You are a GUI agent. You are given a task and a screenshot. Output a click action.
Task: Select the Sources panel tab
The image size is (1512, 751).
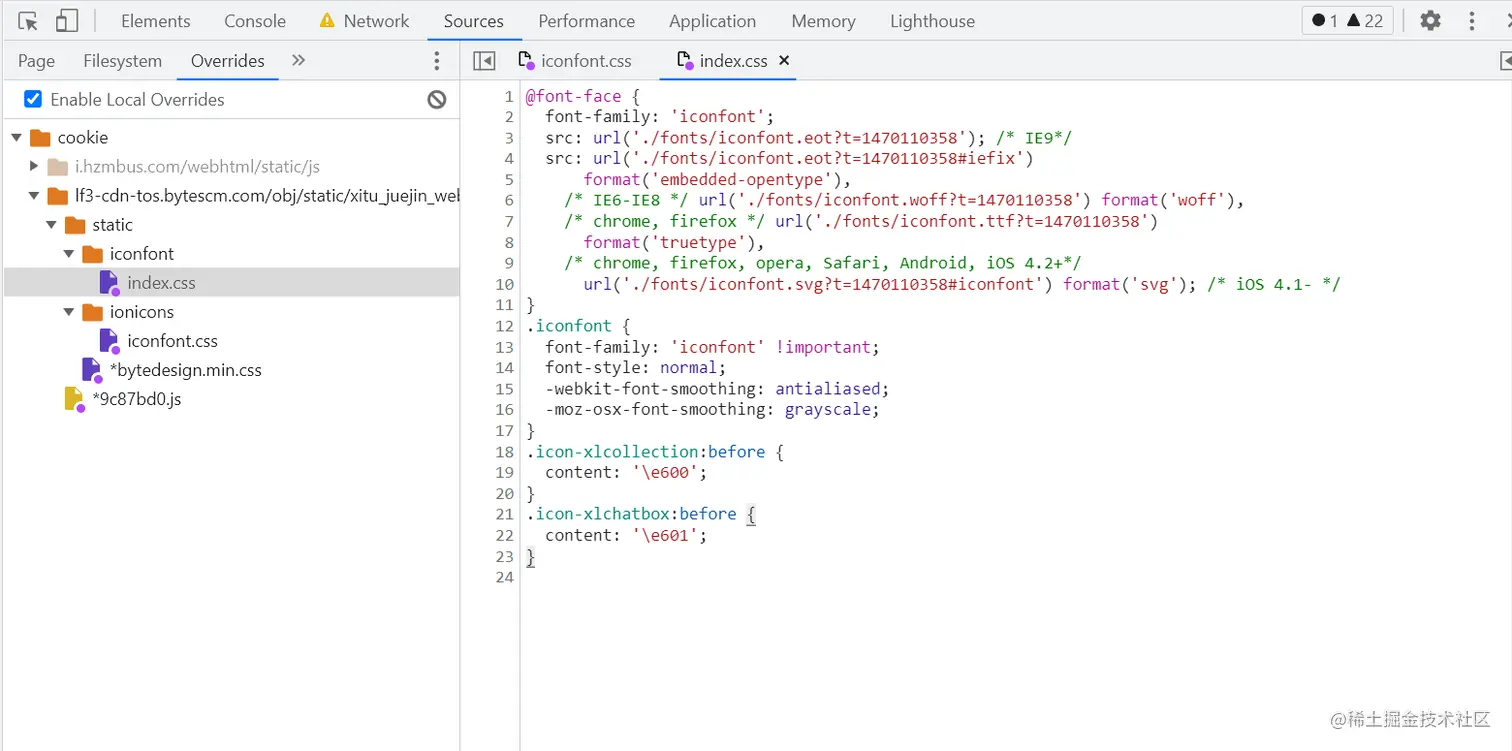tap(474, 21)
